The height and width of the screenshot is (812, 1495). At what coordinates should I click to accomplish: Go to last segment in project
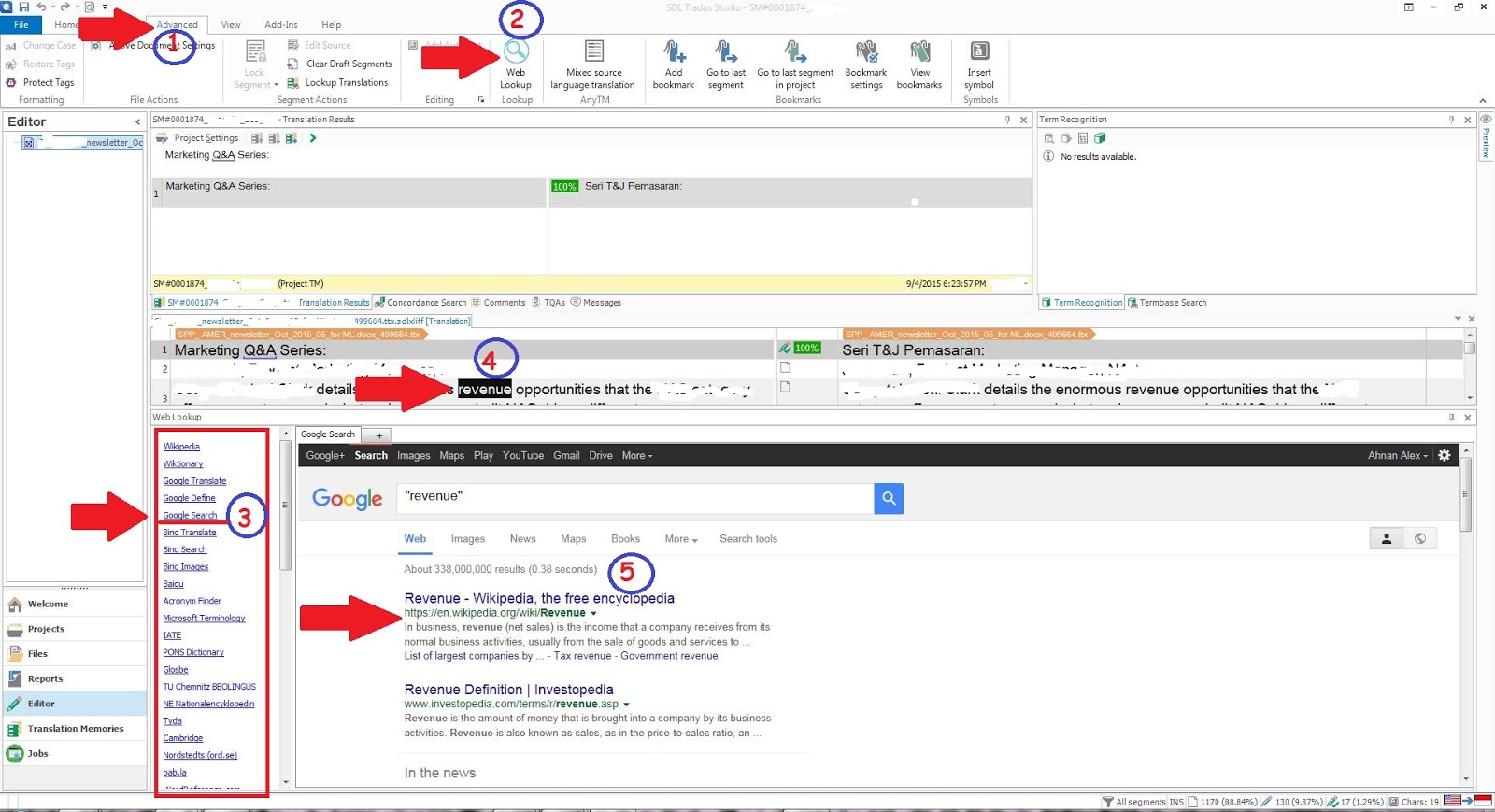pos(795,65)
